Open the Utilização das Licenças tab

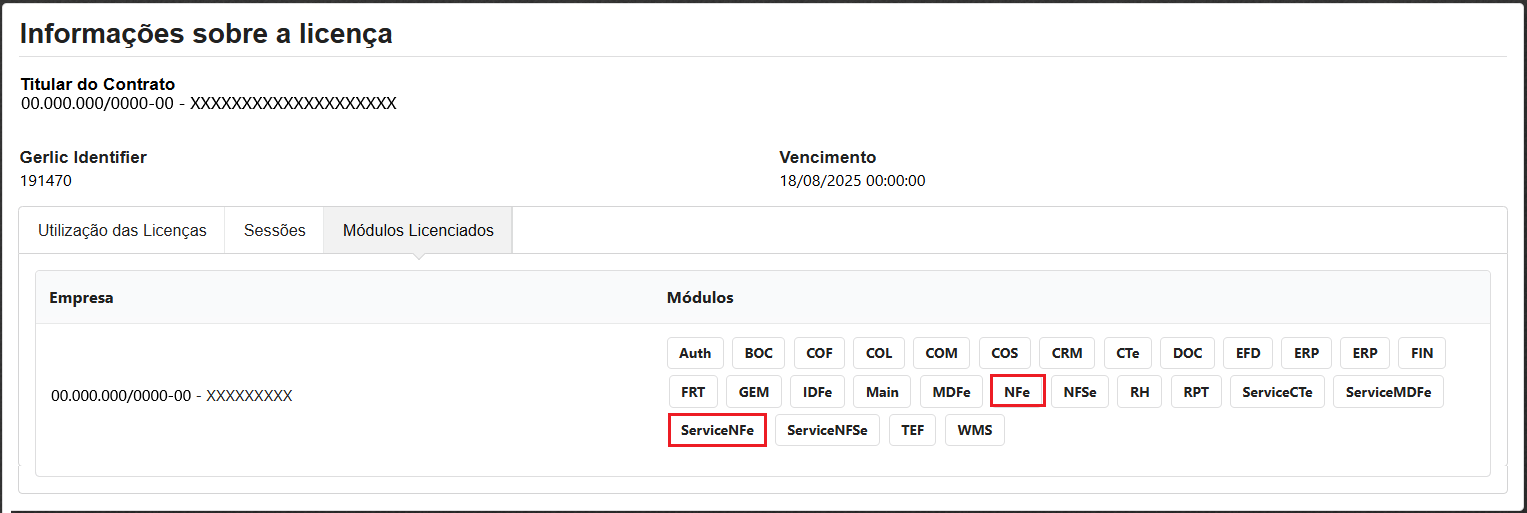(x=122, y=230)
